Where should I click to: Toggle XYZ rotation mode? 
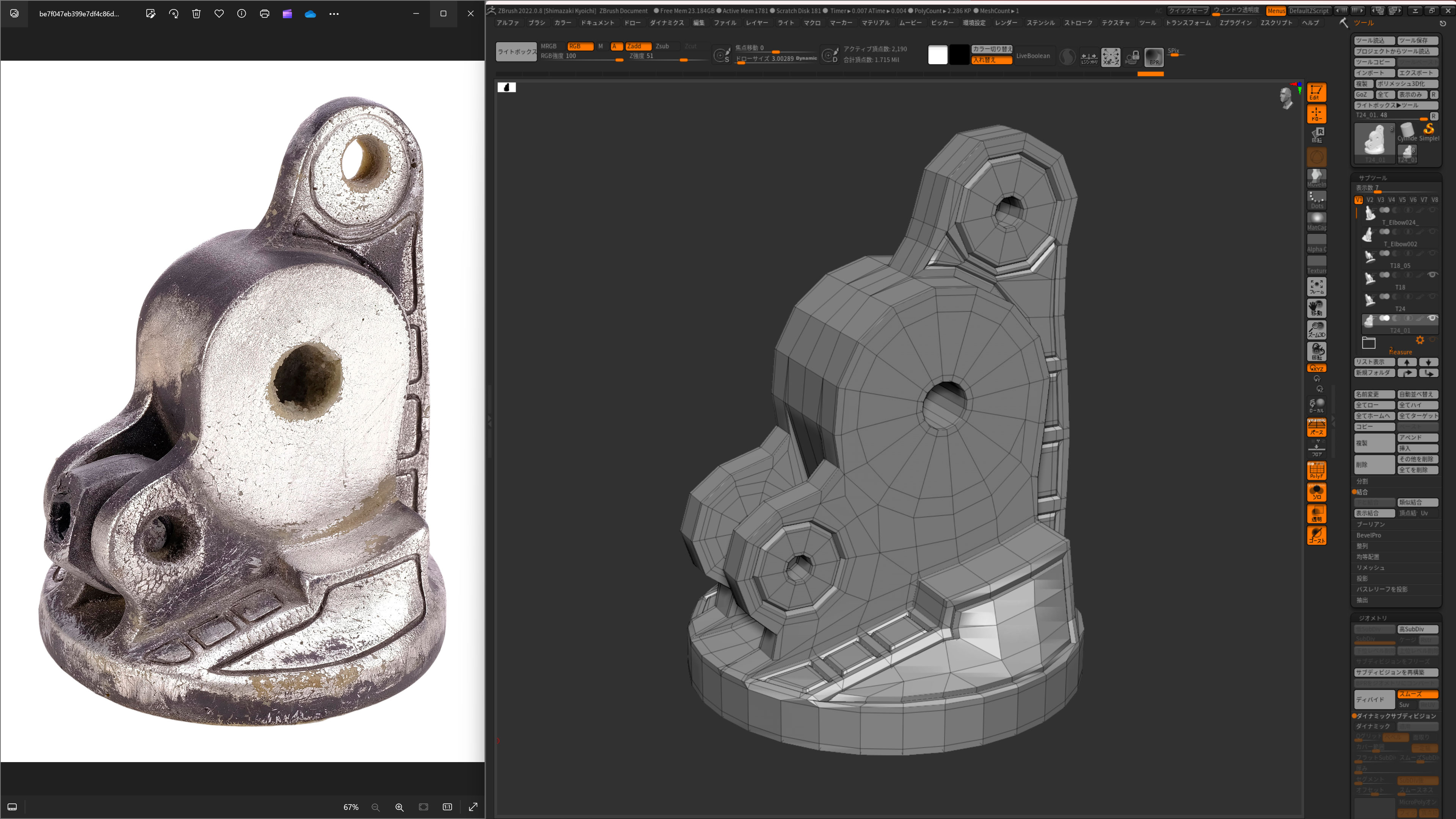pyautogui.click(x=1316, y=368)
